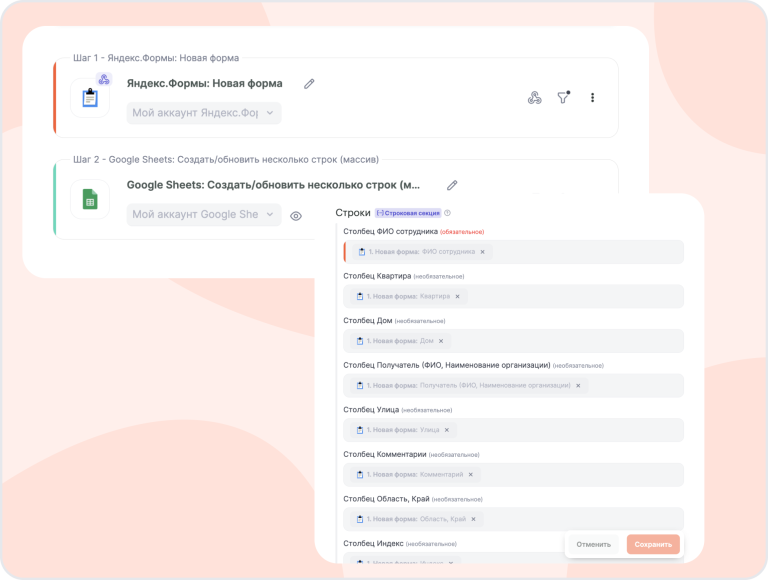Screen dimensions: 768x580
Task: Edit the Google Sheets step title pencil
Action: (452, 185)
